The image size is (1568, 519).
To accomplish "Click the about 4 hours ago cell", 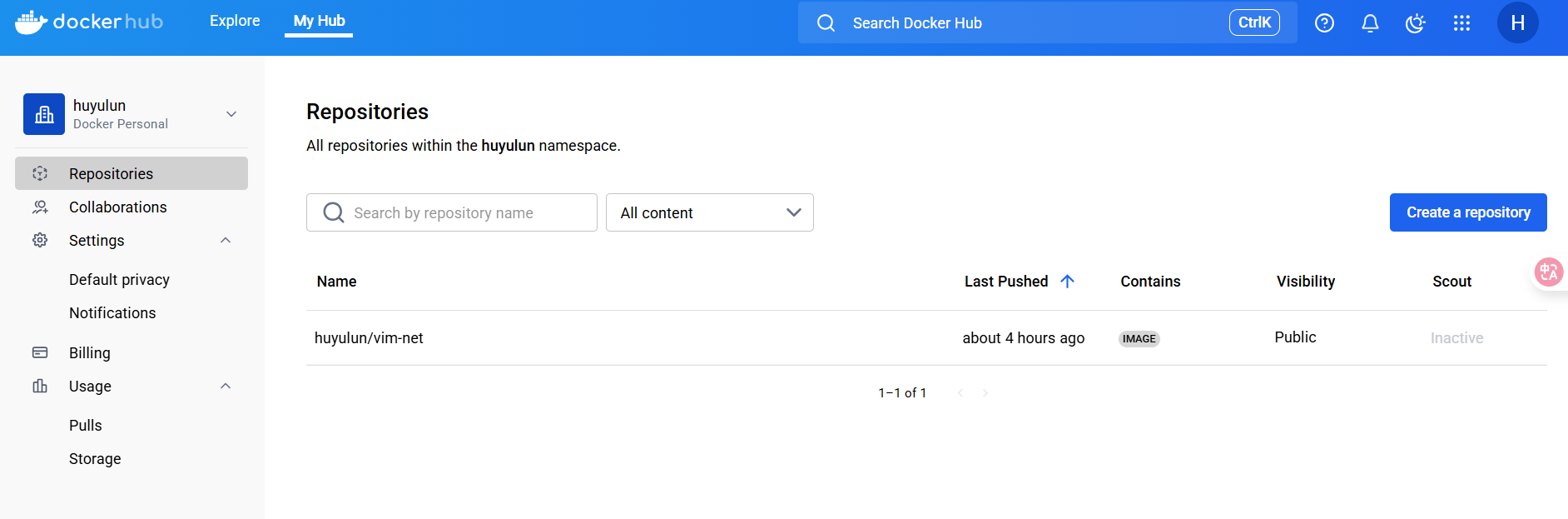I will 1024,338.
